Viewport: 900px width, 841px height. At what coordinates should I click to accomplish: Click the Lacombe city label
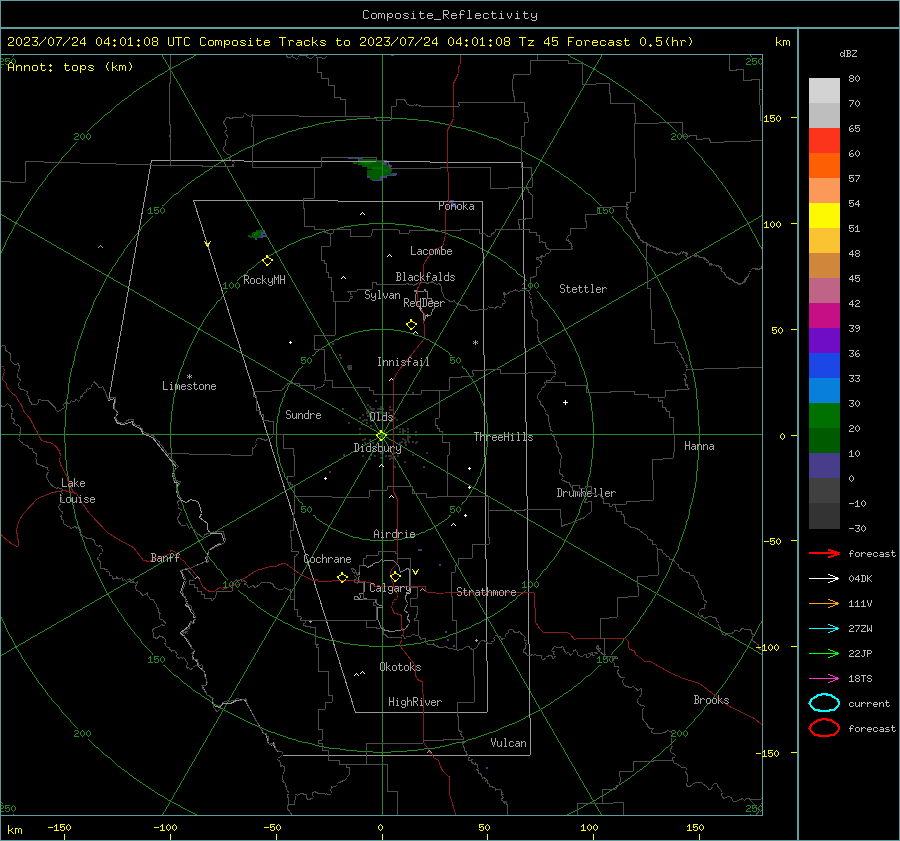pyautogui.click(x=431, y=251)
